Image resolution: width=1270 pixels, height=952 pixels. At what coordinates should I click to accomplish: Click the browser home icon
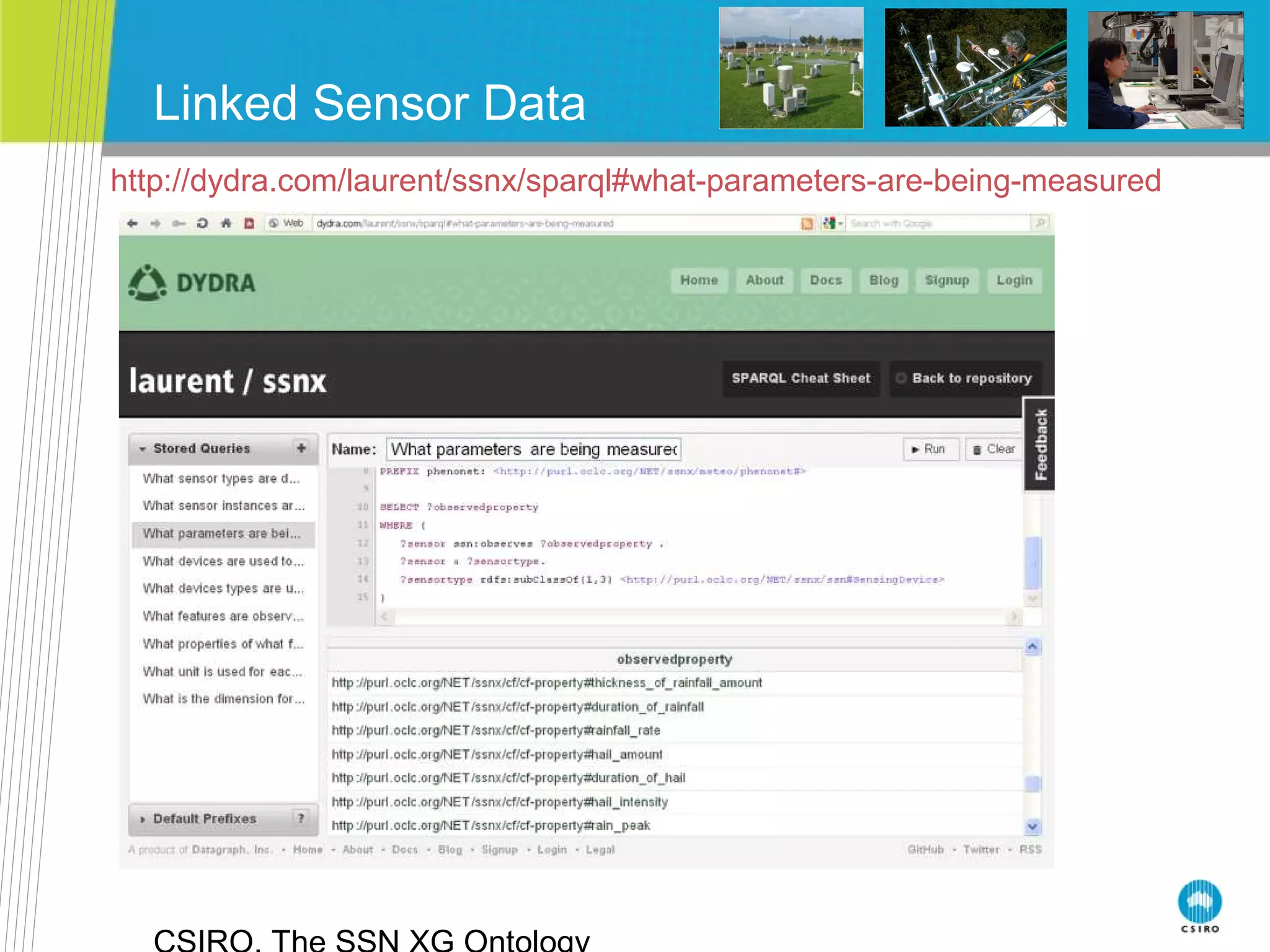[x=226, y=224]
